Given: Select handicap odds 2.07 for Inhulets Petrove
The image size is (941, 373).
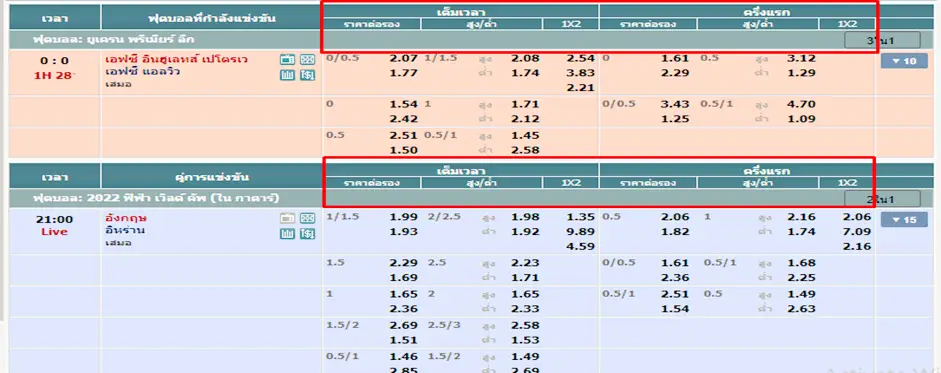Looking at the screenshot, I should 403,59.
